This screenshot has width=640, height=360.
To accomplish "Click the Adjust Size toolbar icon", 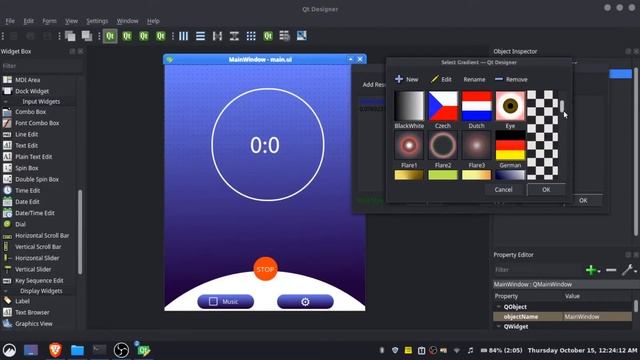I will click(301, 36).
